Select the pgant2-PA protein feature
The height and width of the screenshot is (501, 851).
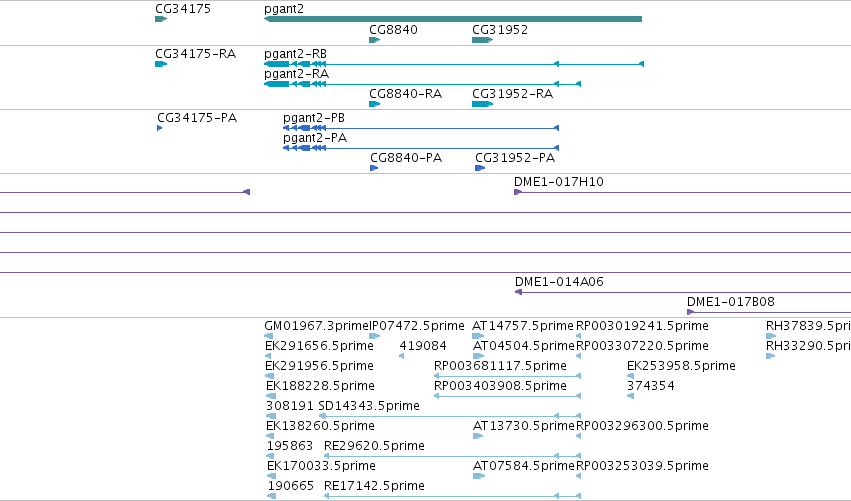pyautogui.click(x=421, y=148)
